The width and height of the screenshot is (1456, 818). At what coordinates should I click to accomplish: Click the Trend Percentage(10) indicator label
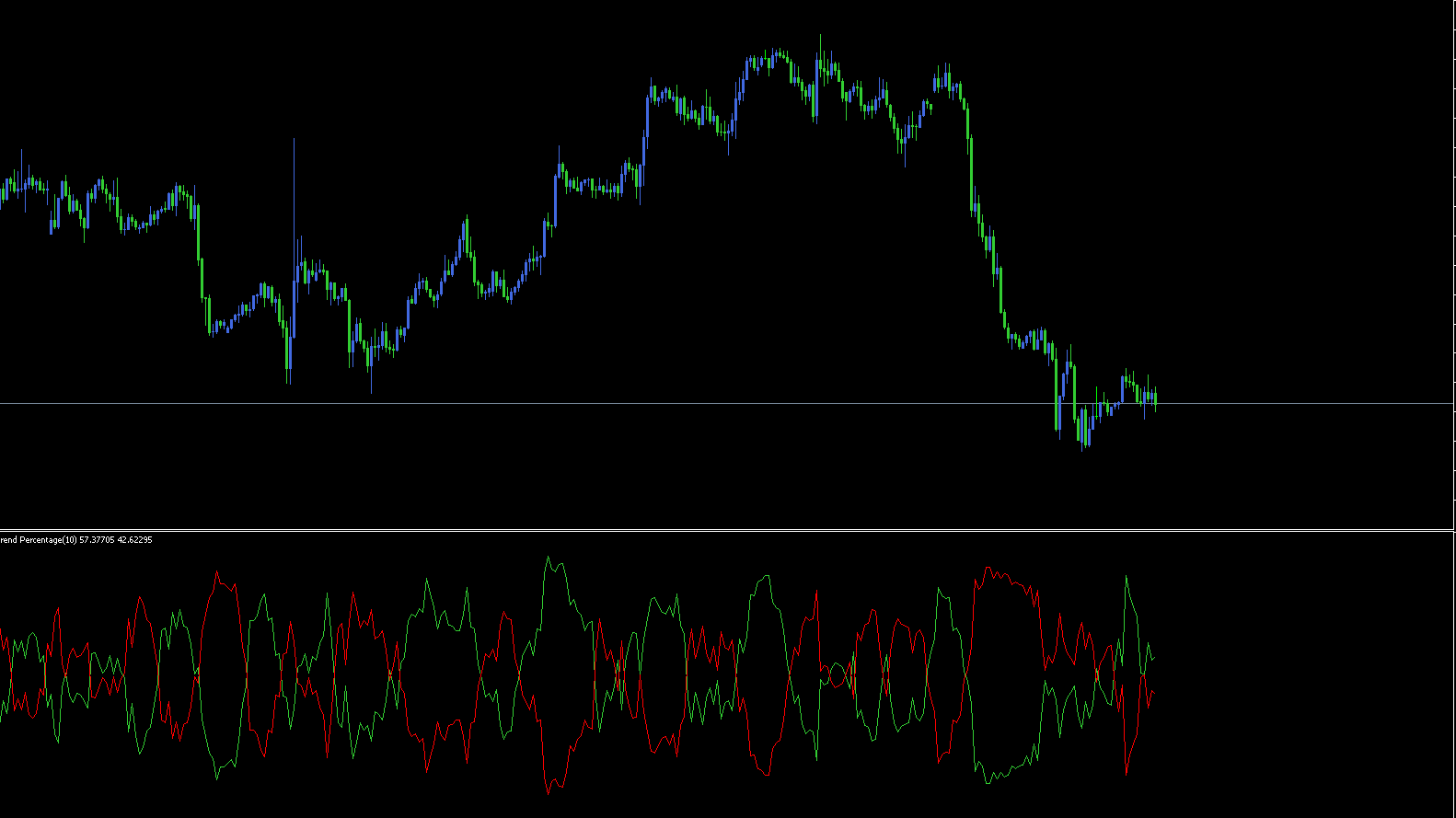(38, 540)
